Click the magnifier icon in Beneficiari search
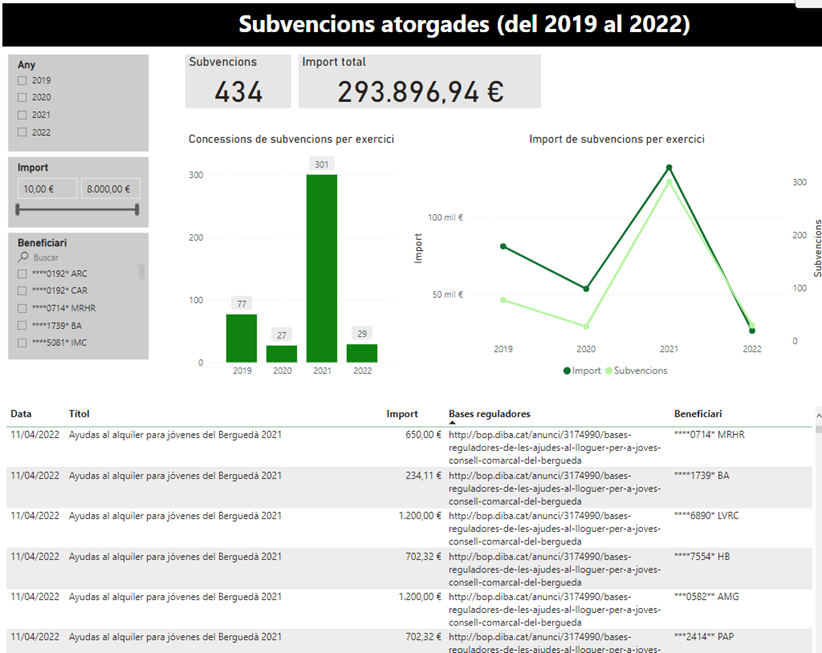822x653 pixels. click(23, 257)
